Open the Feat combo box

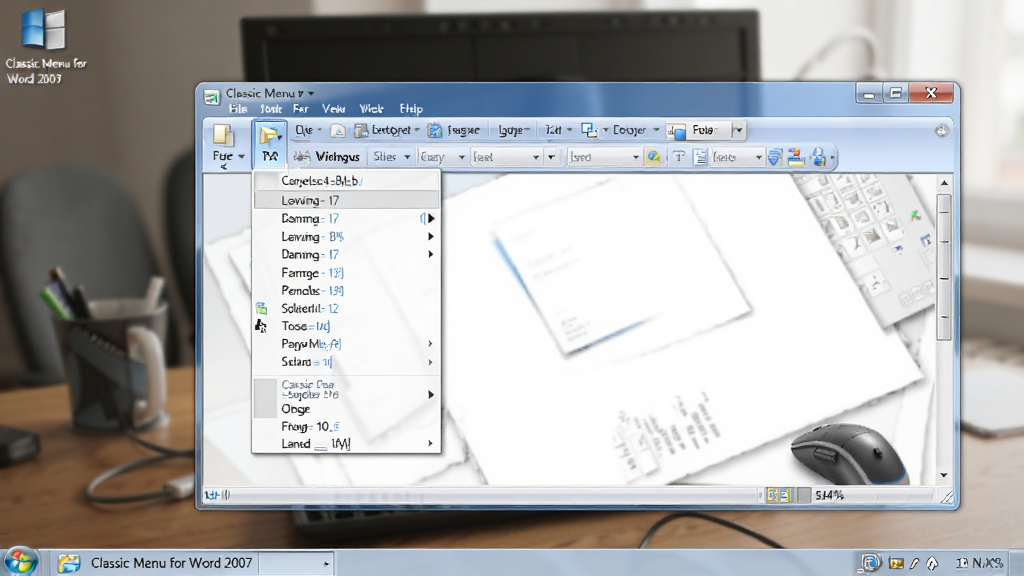click(x=506, y=157)
